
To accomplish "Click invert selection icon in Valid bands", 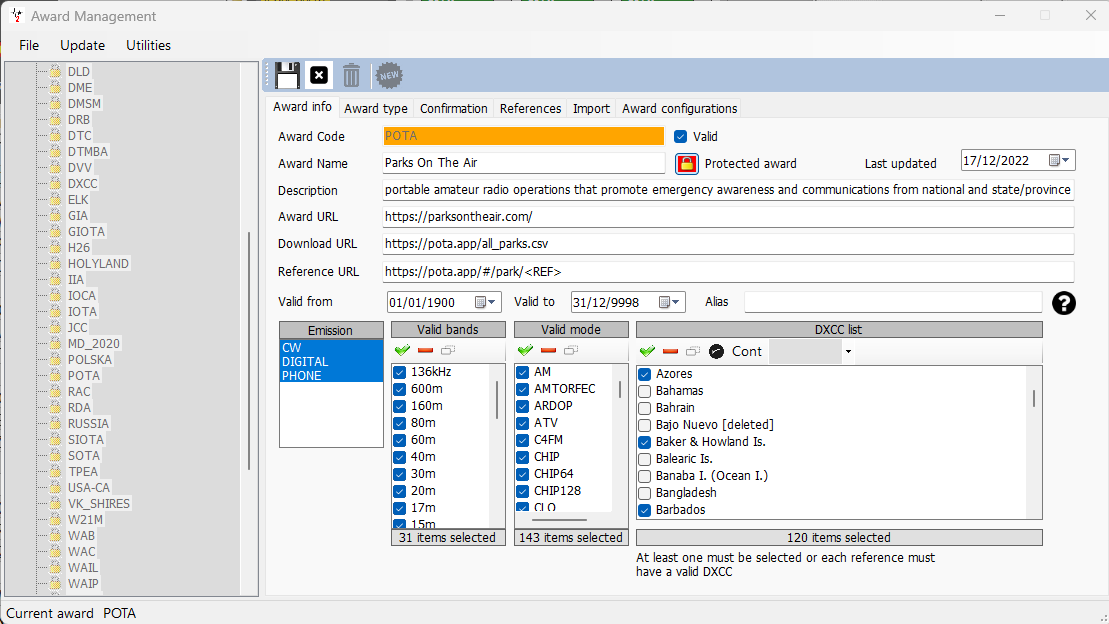I will (448, 350).
